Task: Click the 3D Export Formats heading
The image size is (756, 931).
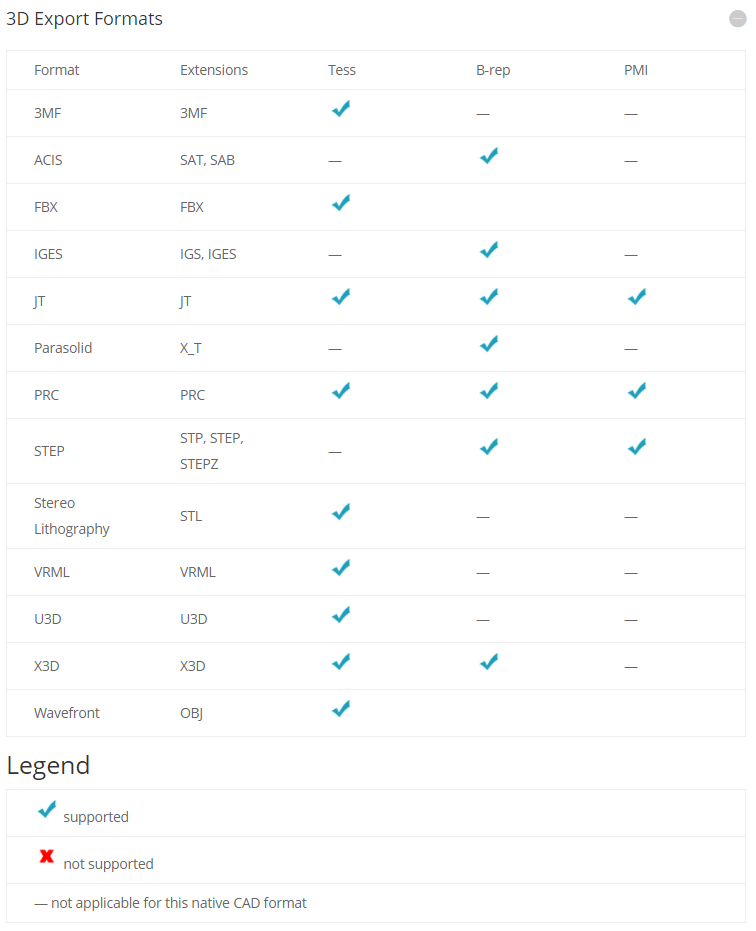Action: pyautogui.click(x=85, y=19)
